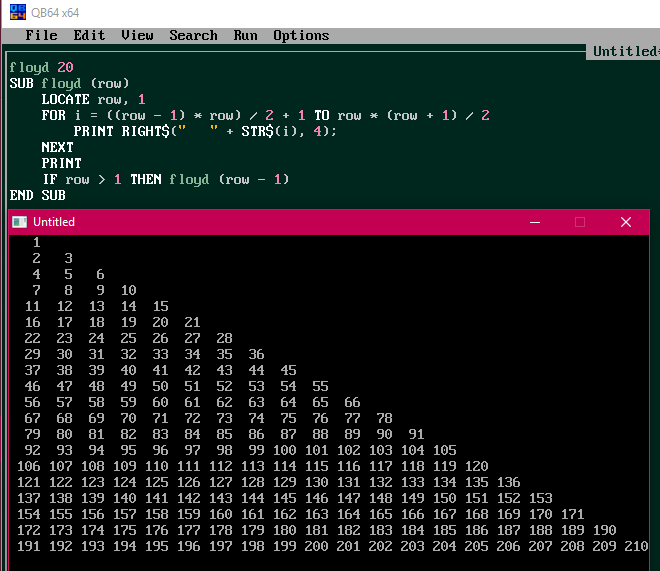660x571 pixels.
Task: Click the 'END SUB' line in editor
Action: pos(37,195)
